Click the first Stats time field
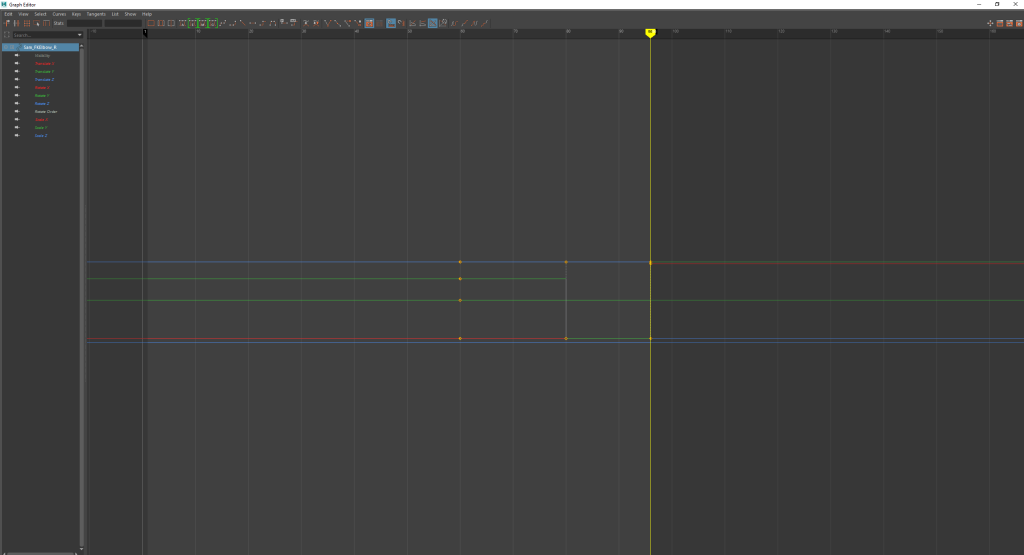Viewport: 1024px width, 555px height. (84, 23)
